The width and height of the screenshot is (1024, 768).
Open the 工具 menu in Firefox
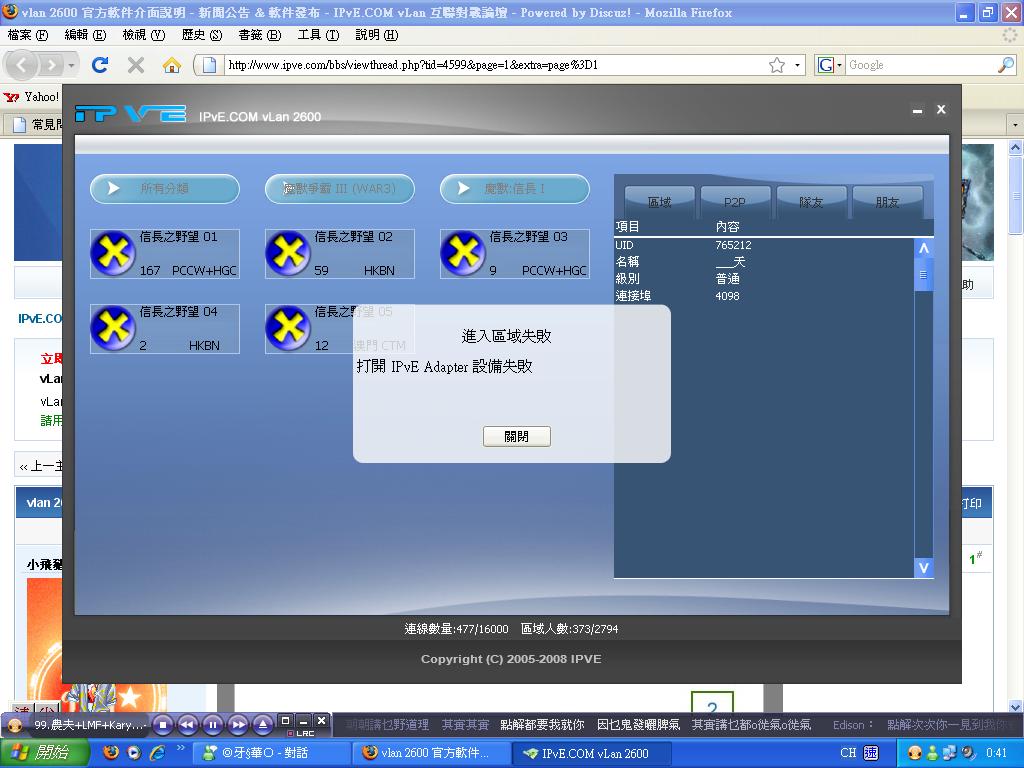click(318, 35)
